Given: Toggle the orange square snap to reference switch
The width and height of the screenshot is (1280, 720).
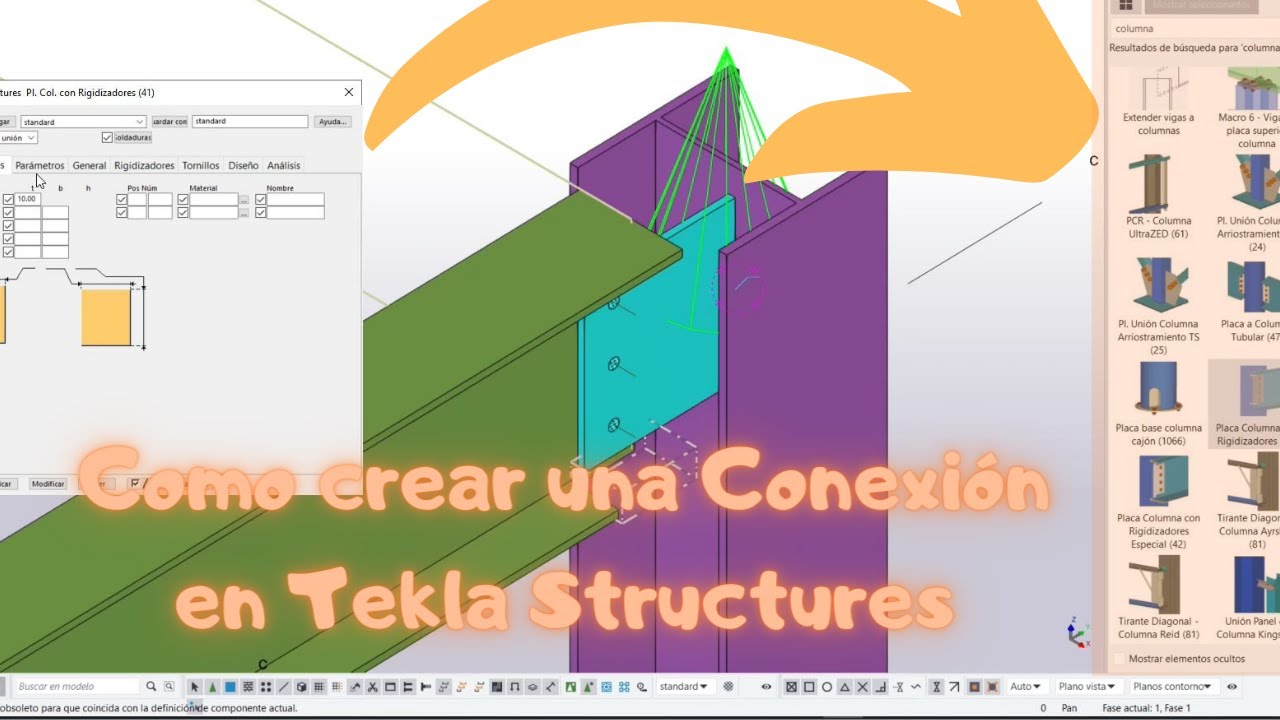Looking at the screenshot, I should point(974,686).
